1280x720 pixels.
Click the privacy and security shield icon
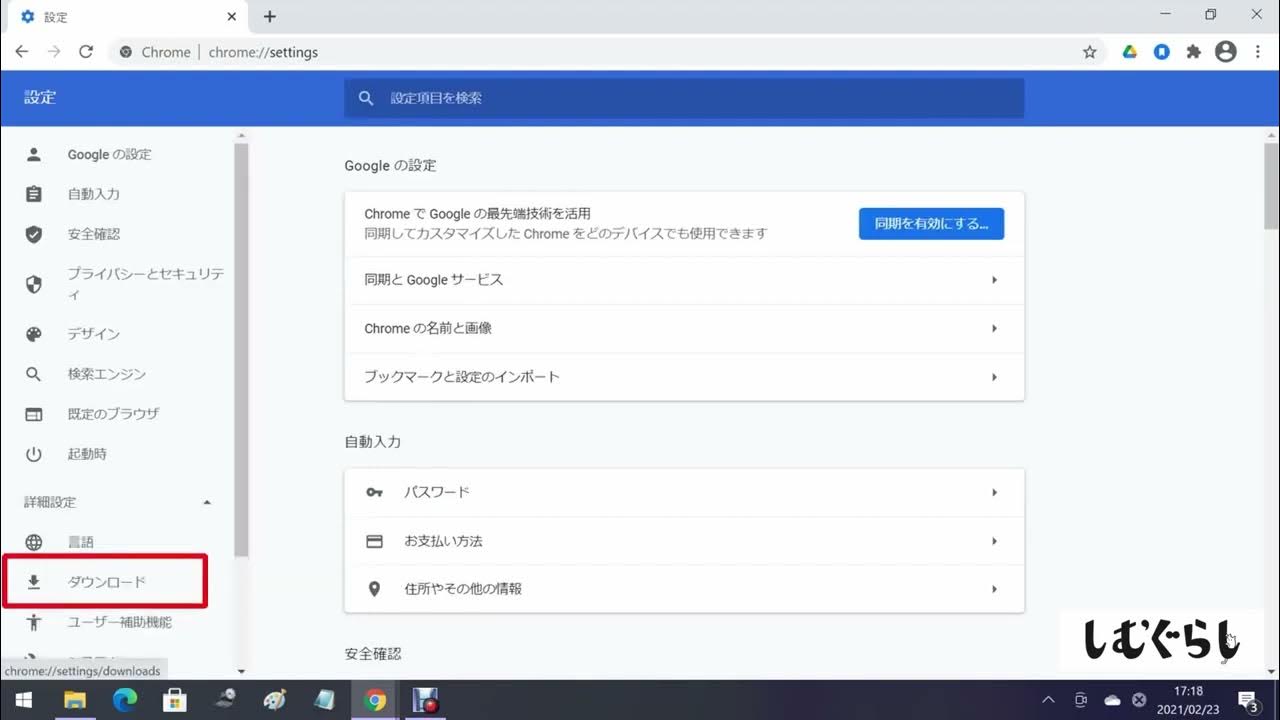point(34,284)
